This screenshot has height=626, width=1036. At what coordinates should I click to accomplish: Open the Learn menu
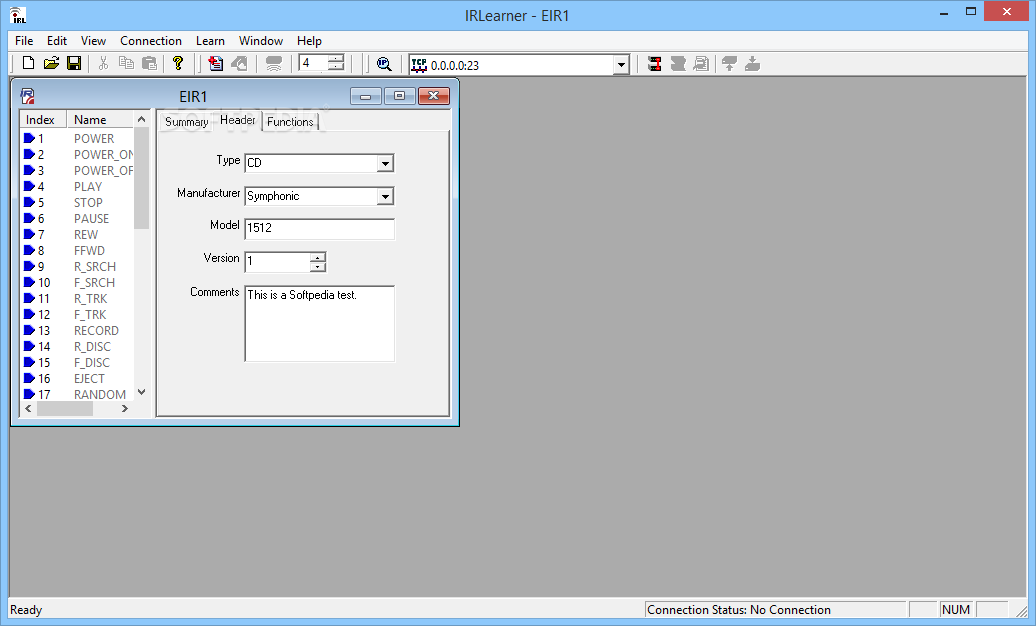point(210,40)
